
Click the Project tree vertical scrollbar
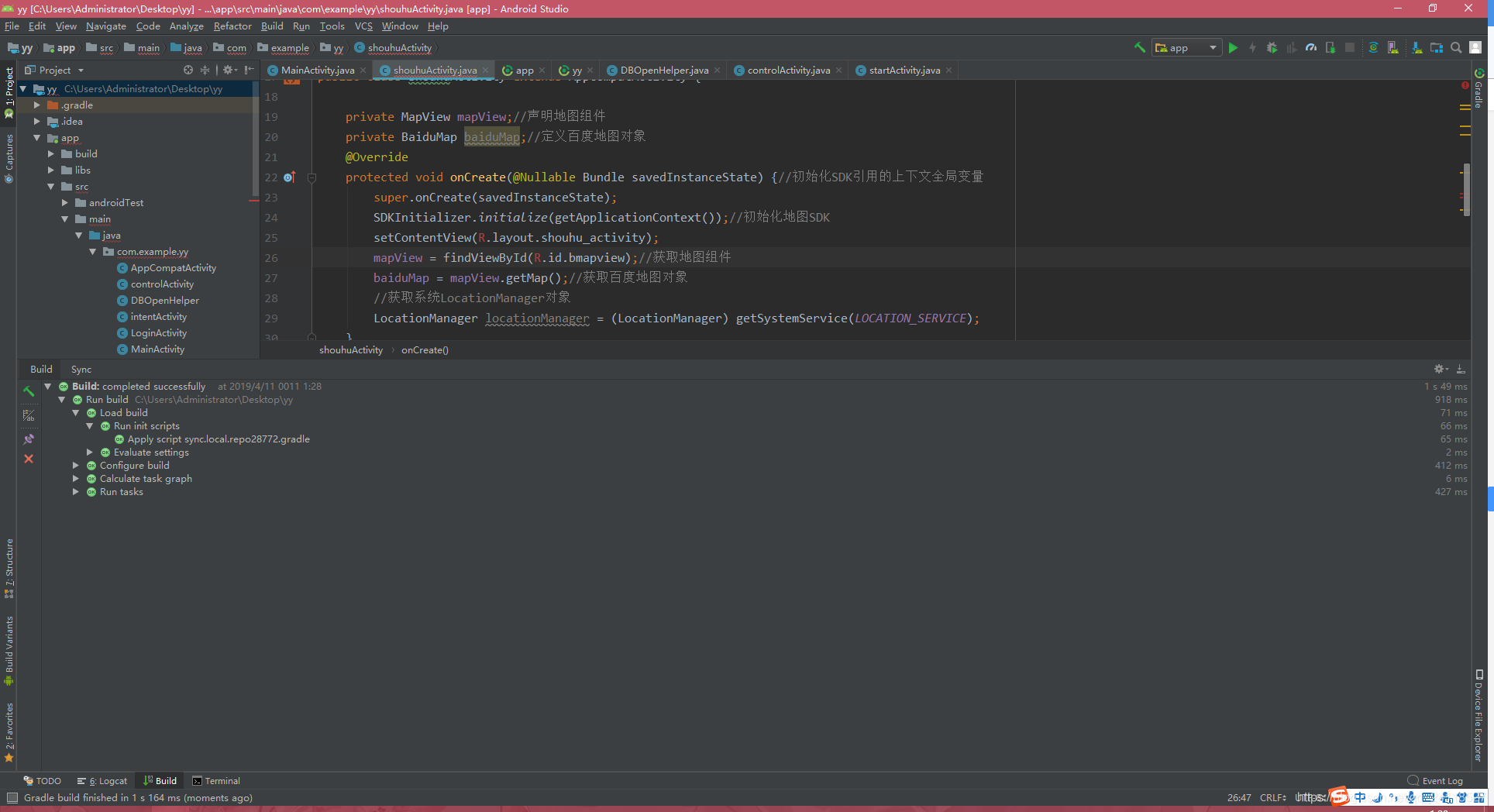point(255,139)
